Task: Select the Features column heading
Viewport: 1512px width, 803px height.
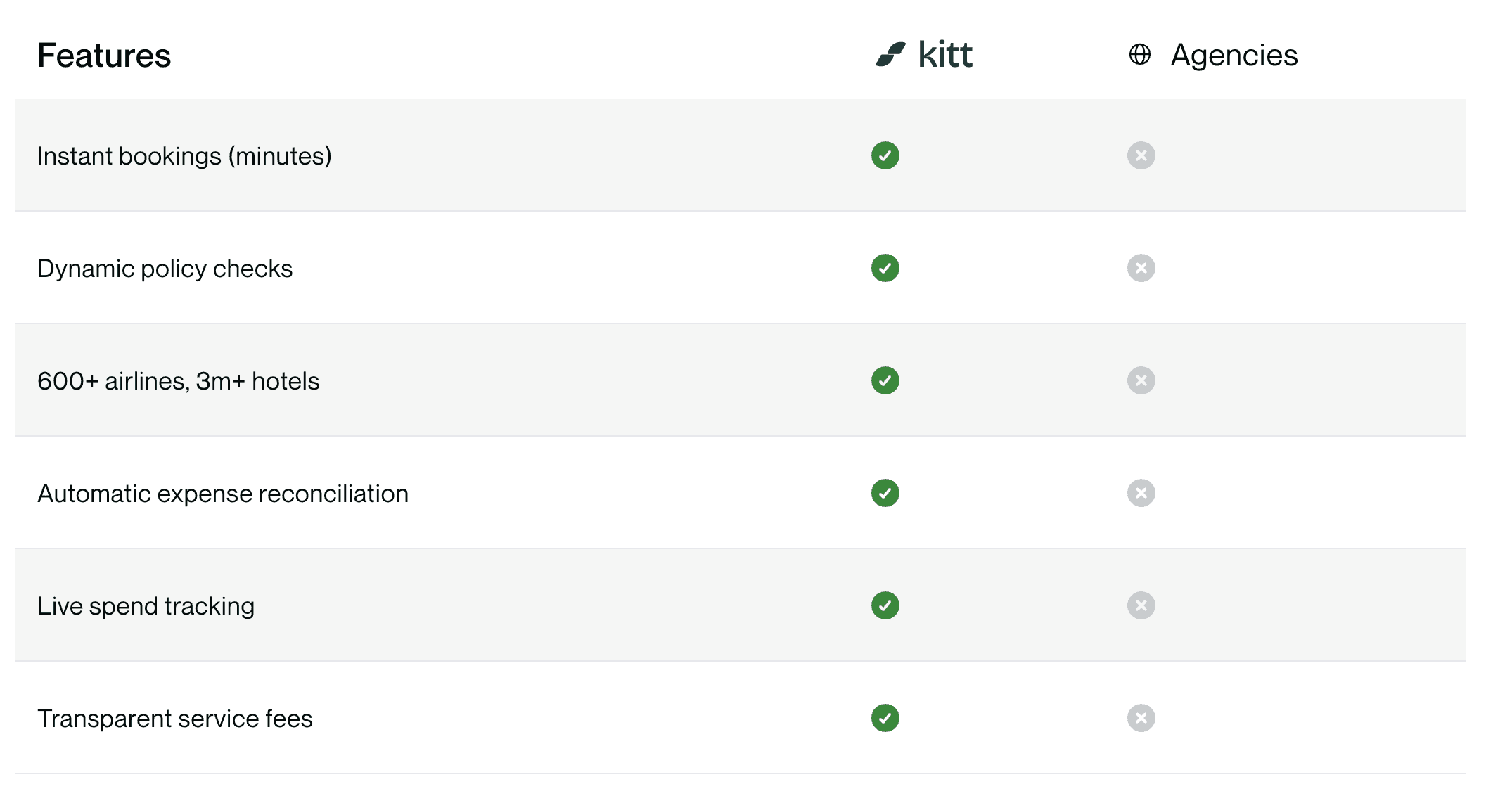Action: 104,55
